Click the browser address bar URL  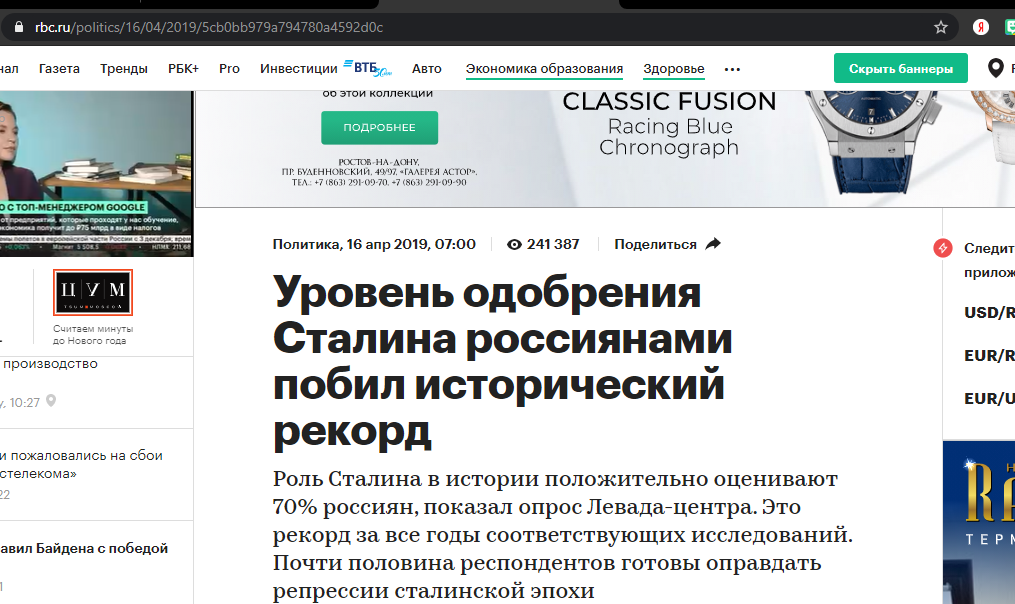point(208,27)
